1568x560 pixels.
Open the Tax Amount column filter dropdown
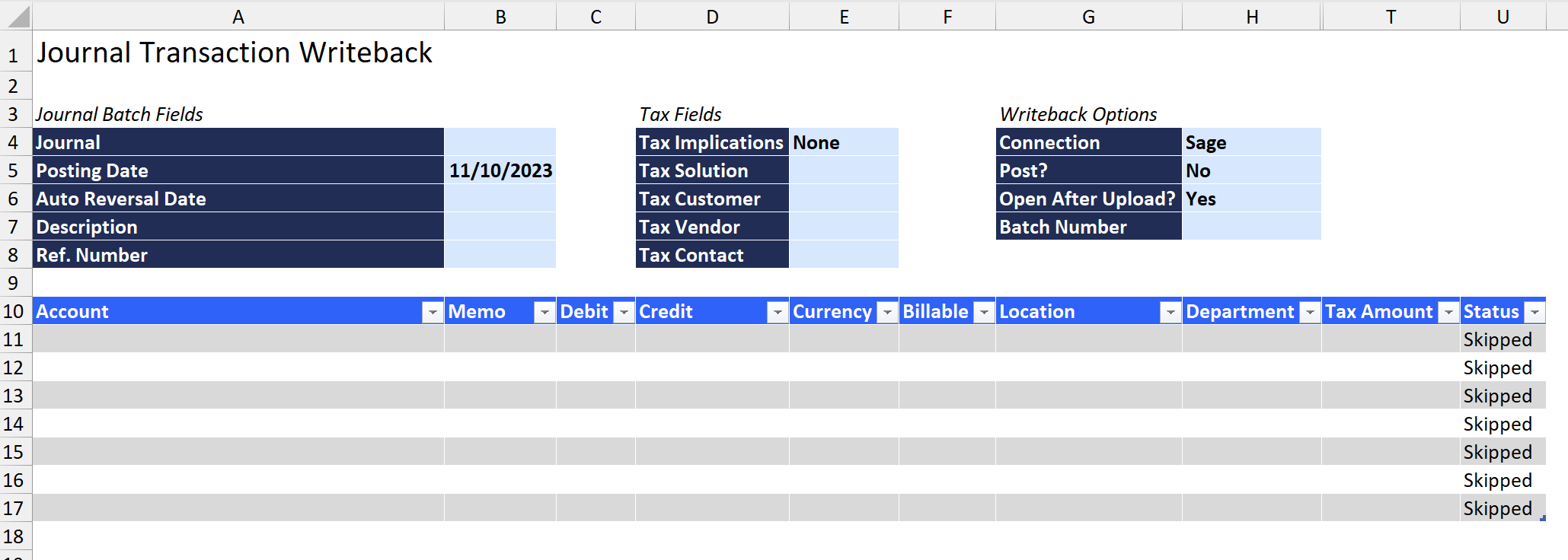click(x=1449, y=312)
